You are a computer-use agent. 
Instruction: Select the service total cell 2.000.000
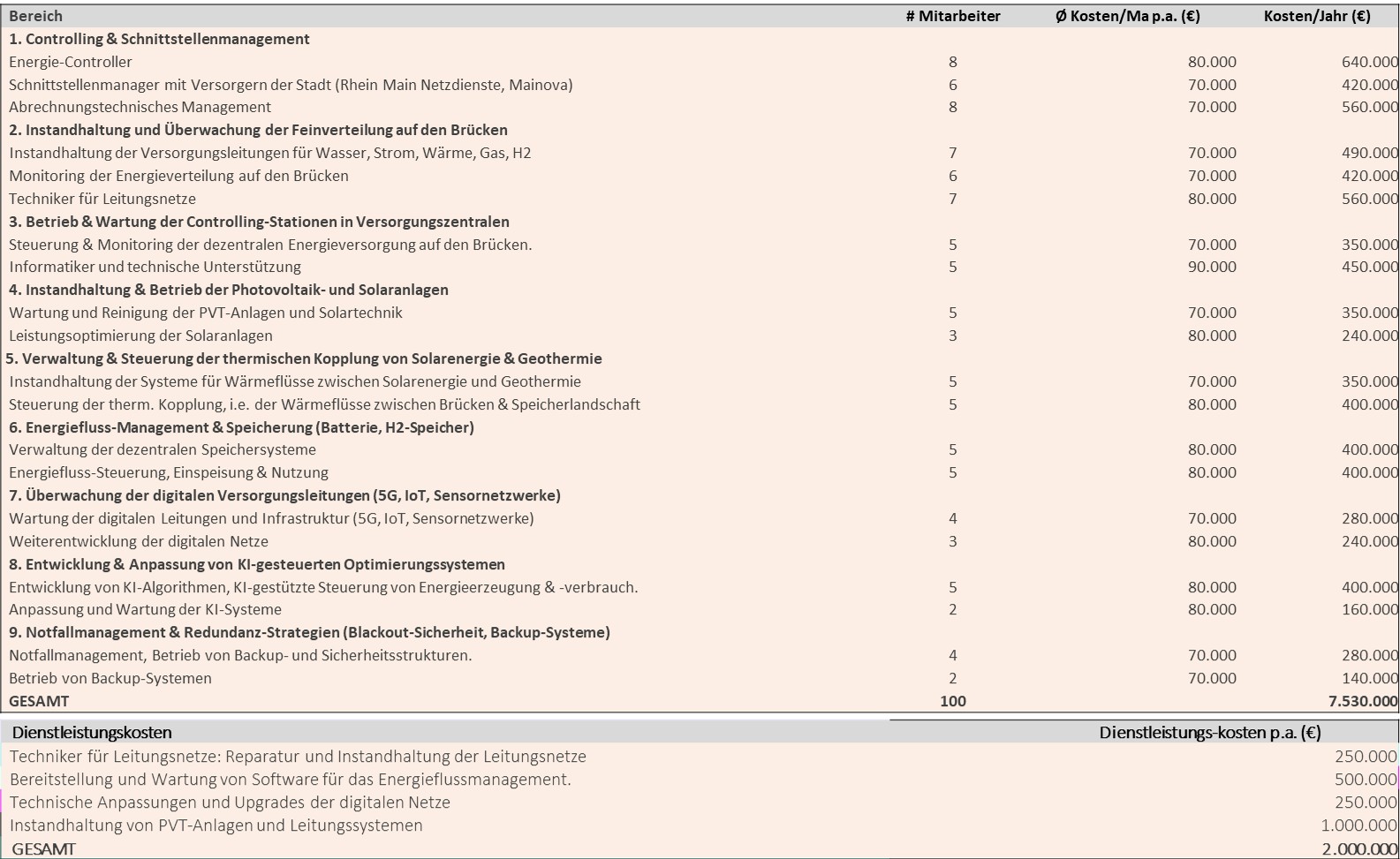[1359, 848]
